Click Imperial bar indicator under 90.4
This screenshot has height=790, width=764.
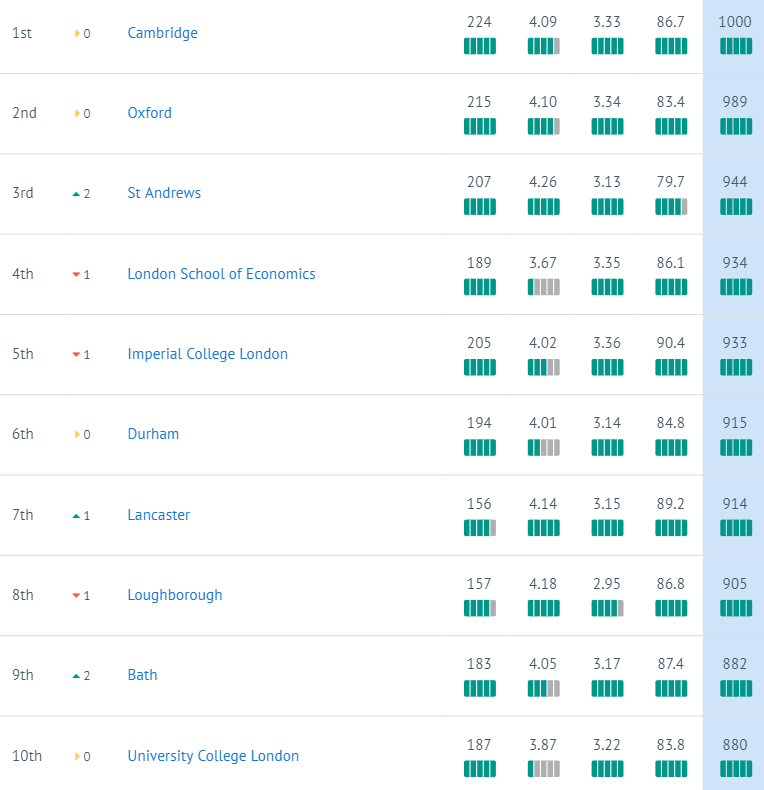(x=671, y=367)
